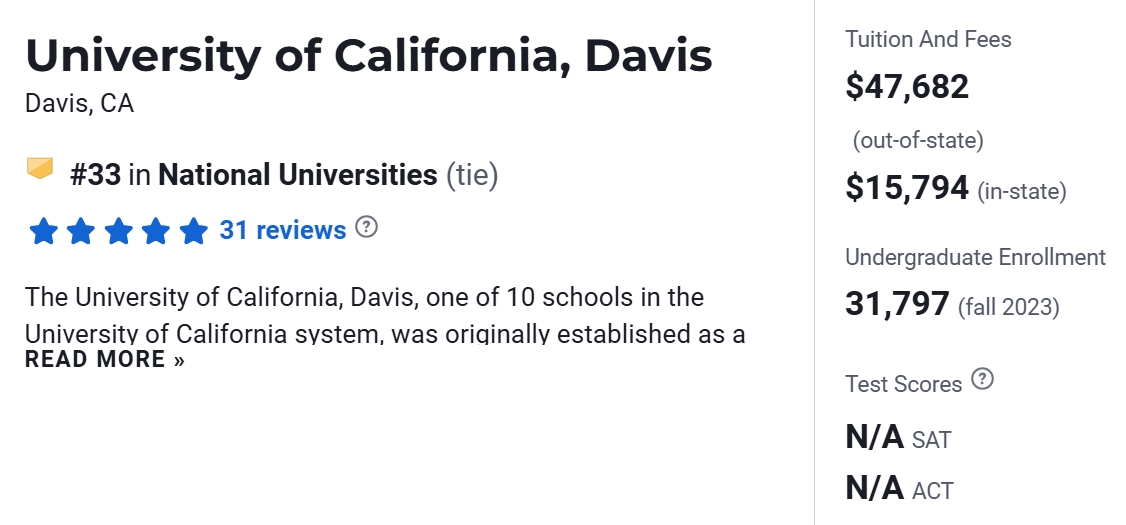Expand the description with READ MORE
Viewport: 1126px width, 525px height.
[105, 359]
